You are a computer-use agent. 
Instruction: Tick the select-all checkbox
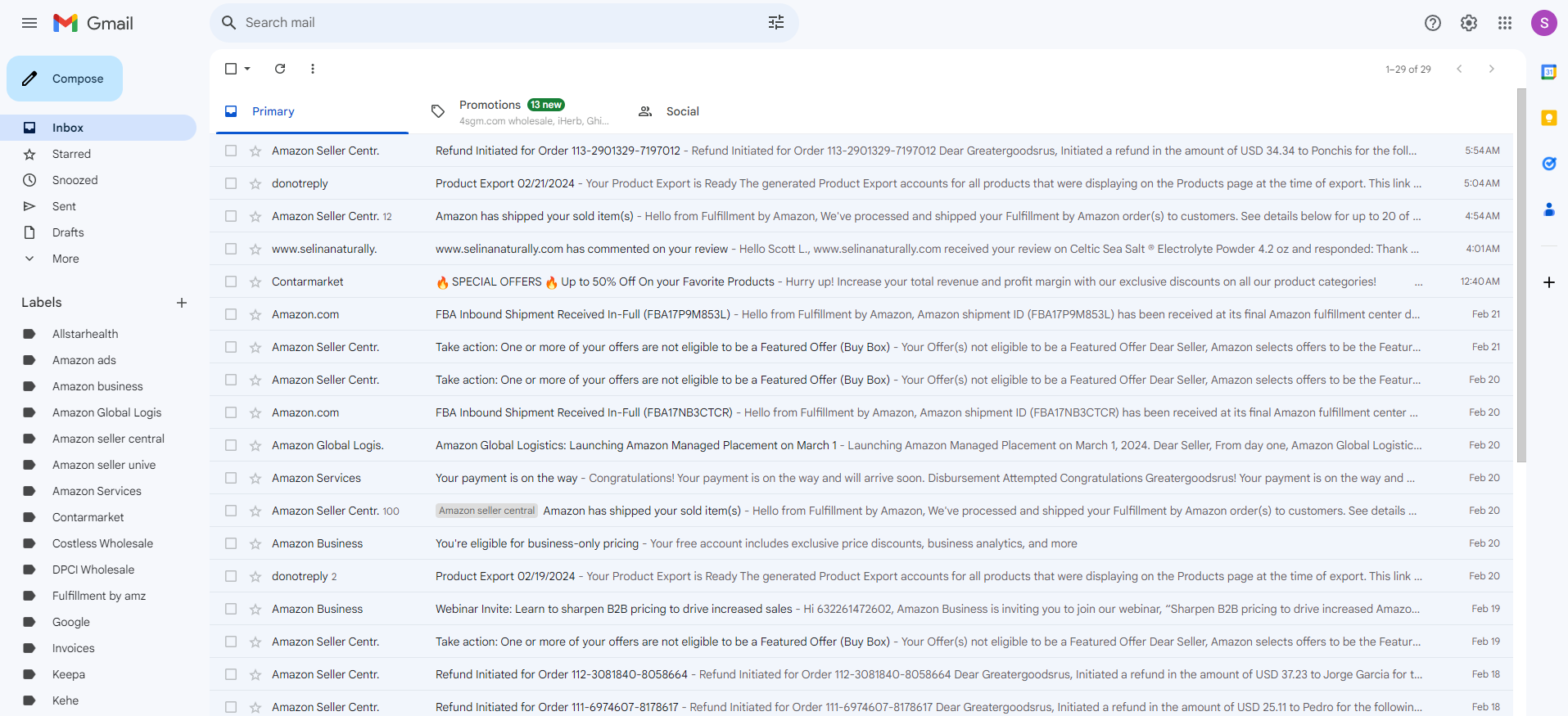231,69
